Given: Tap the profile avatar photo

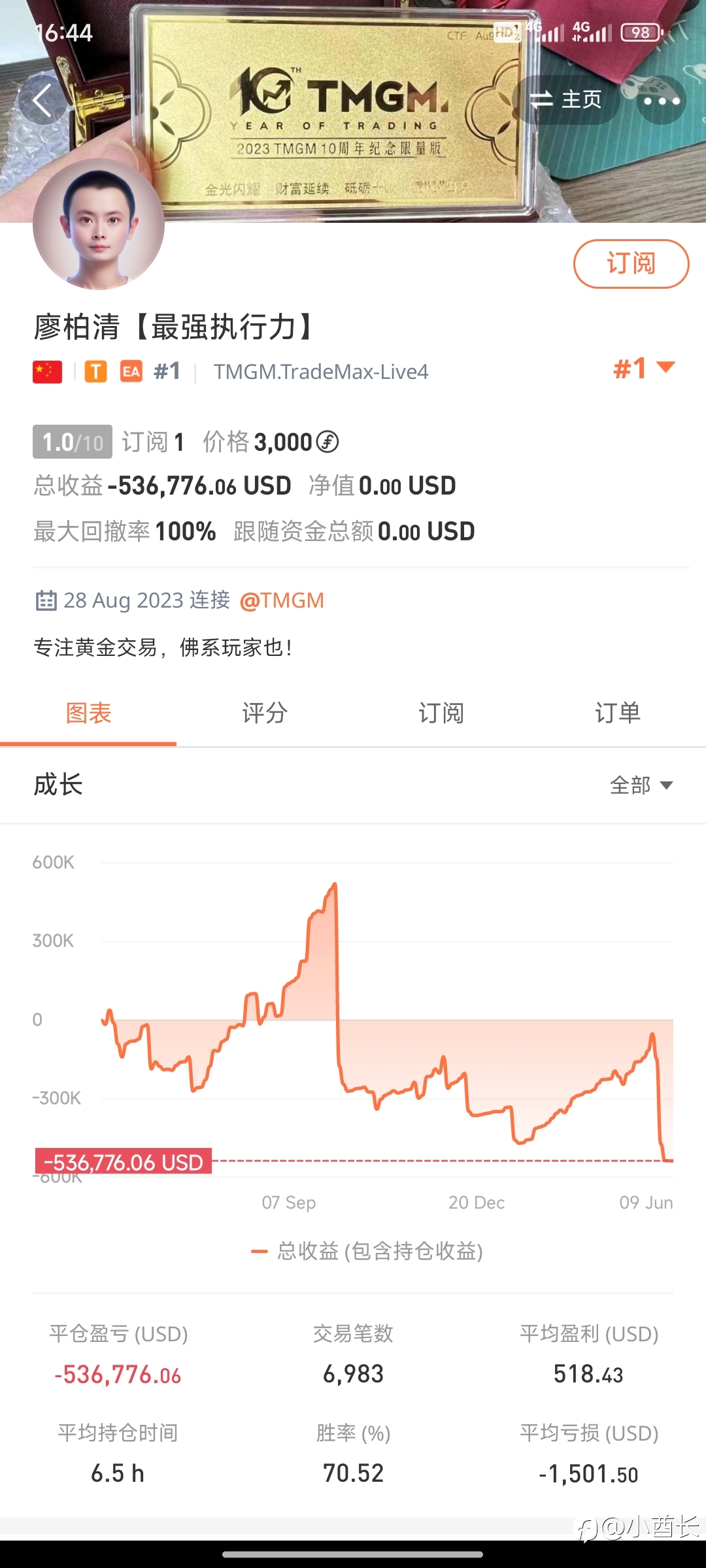Looking at the screenshot, I should click(99, 224).
